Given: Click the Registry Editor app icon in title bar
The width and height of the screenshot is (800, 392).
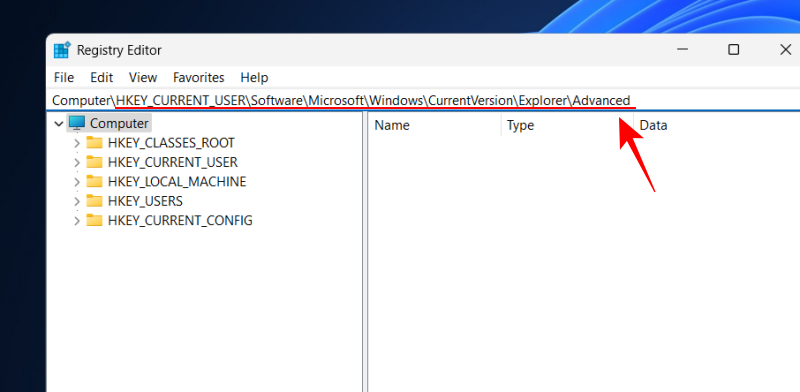Looking at the screenshot, I should pyautogui.click(x=62, y=50).
